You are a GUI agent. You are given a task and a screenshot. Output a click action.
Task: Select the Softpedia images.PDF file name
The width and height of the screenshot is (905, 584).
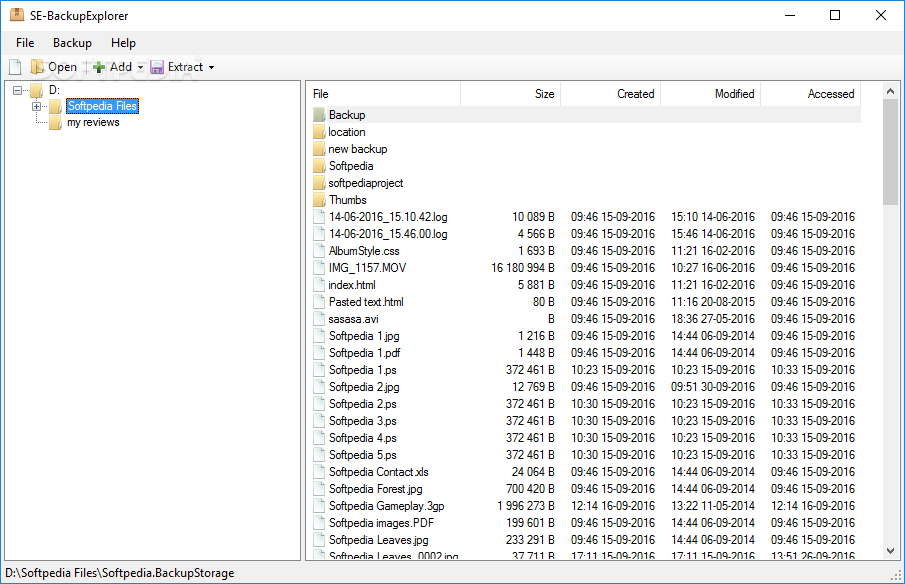click(x=381, y=523)
